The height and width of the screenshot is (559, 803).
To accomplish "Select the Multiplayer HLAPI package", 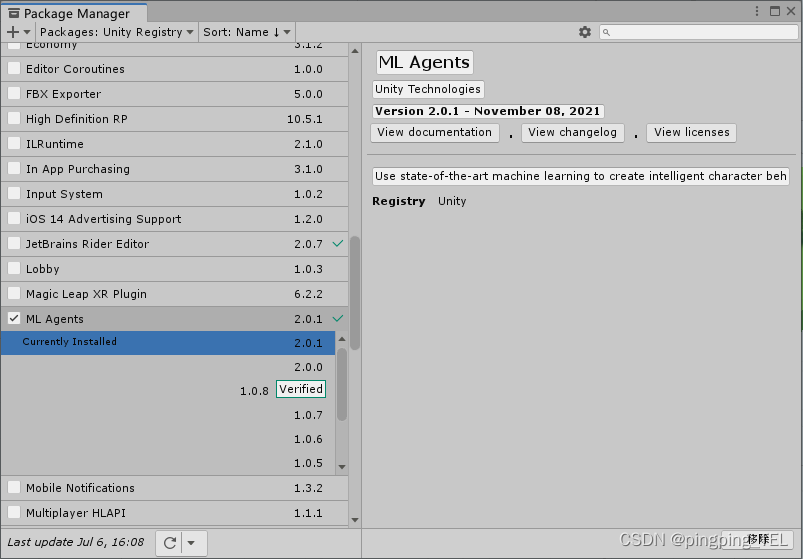I will pyautogui.click(x=174, y=512).
